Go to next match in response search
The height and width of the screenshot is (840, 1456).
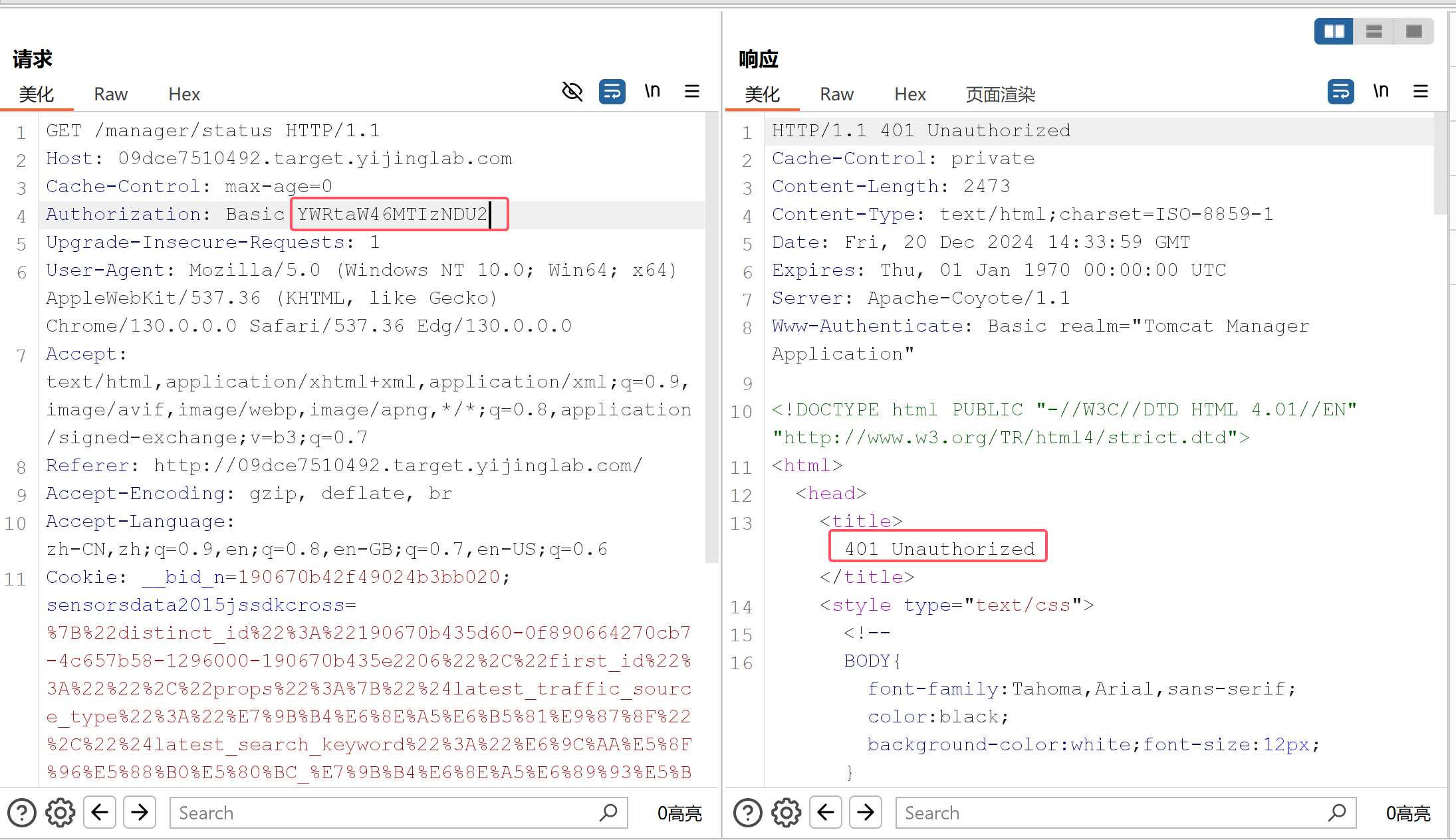(x=866, y=812)
